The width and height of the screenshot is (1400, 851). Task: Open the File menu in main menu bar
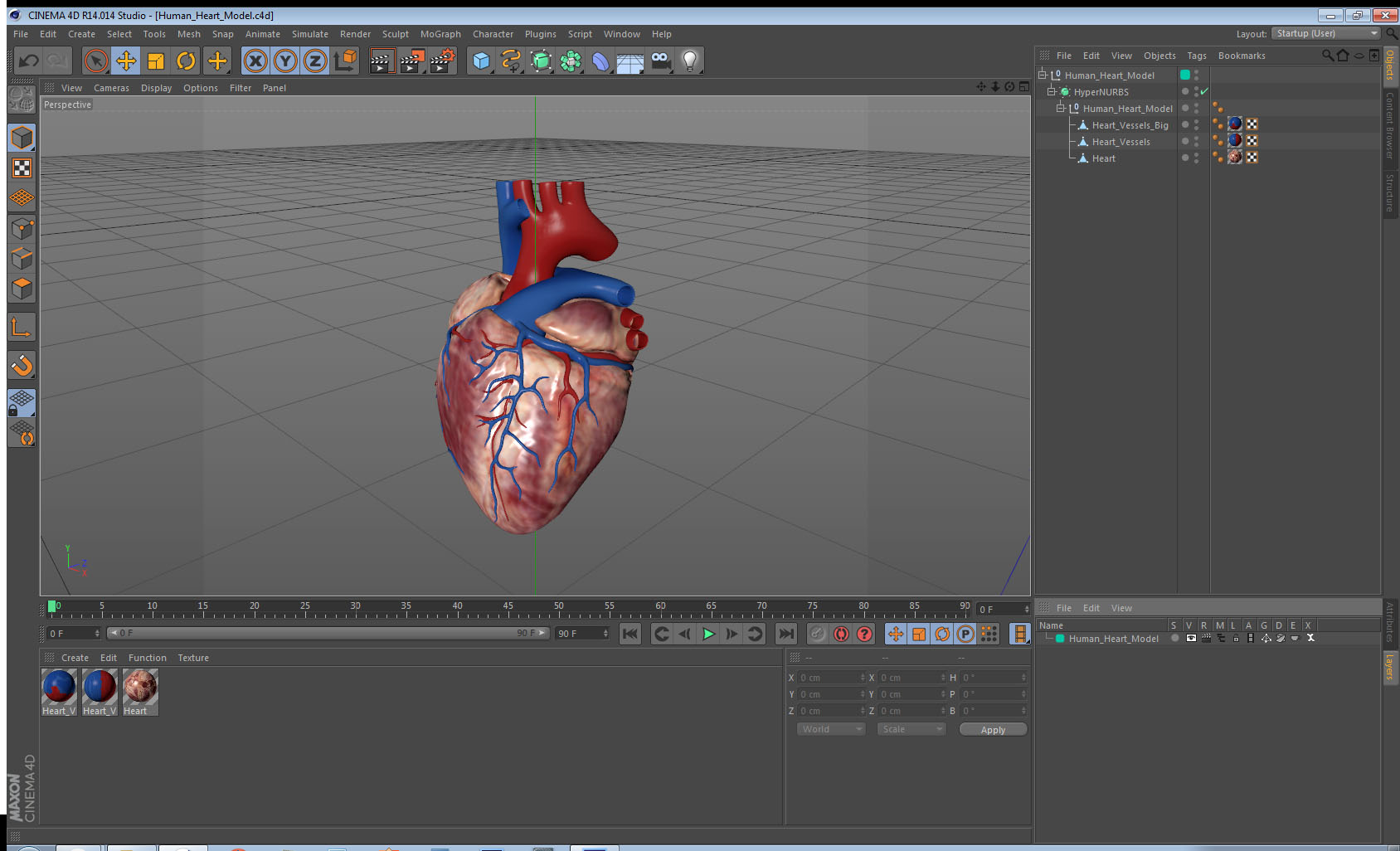[x=21, y=34]
